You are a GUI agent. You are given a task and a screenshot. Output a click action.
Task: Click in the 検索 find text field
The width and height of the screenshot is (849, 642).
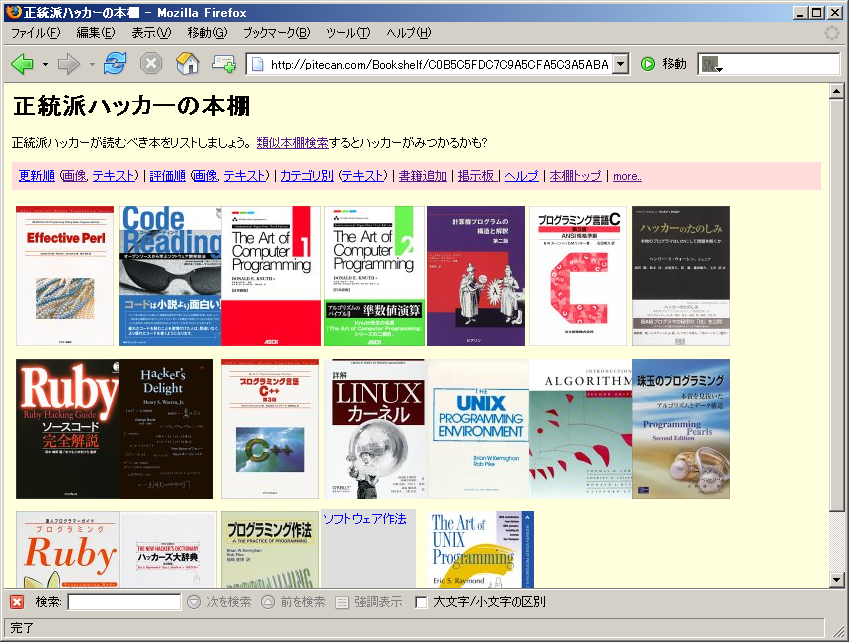(x=124, y=602)
